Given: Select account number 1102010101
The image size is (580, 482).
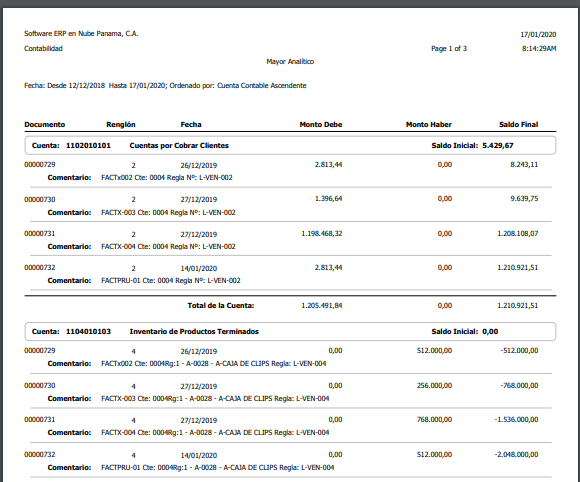Looking at the screenshot, I should pos(88,145).
